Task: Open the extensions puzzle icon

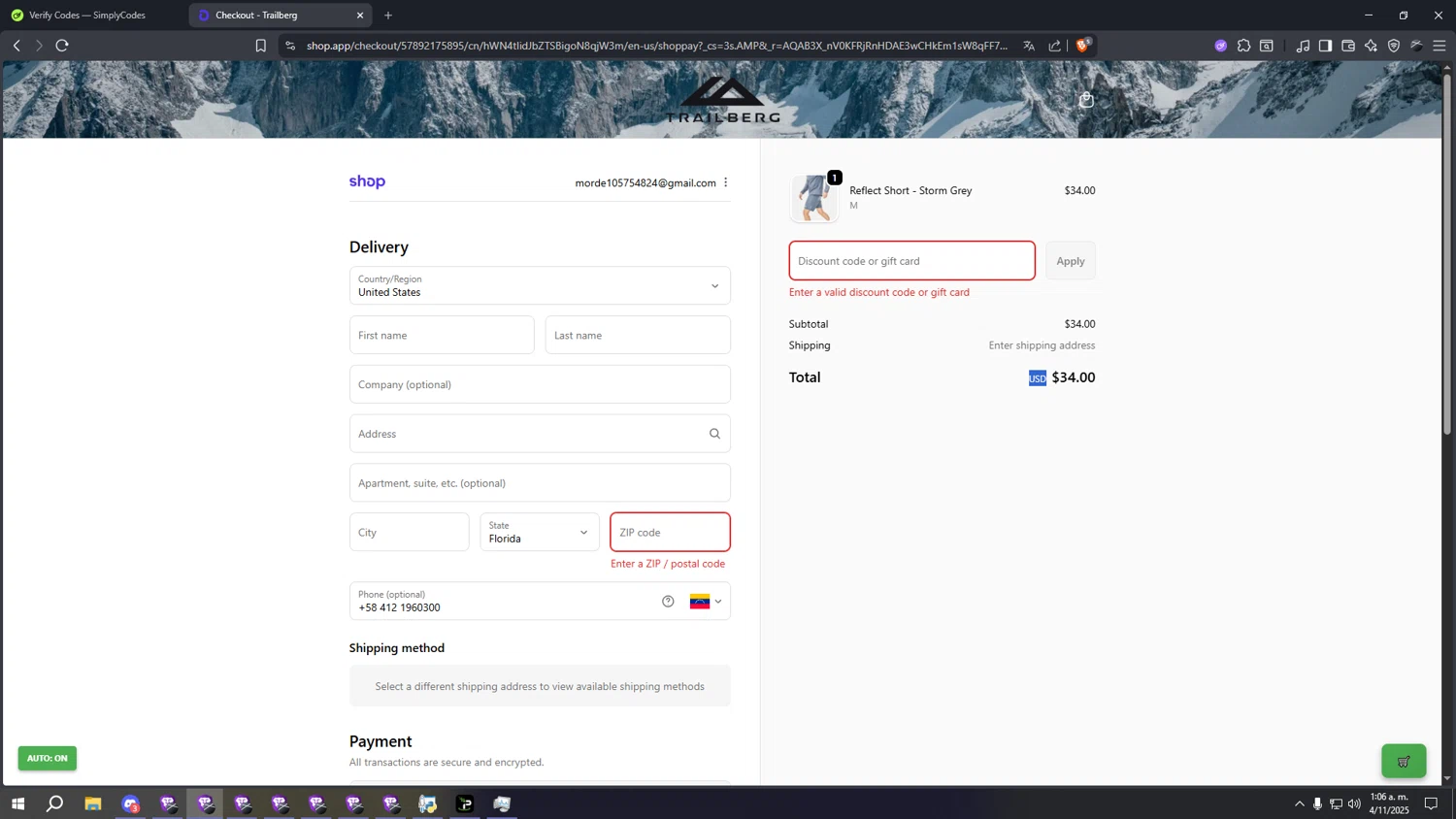Action: pos(1243,46)
